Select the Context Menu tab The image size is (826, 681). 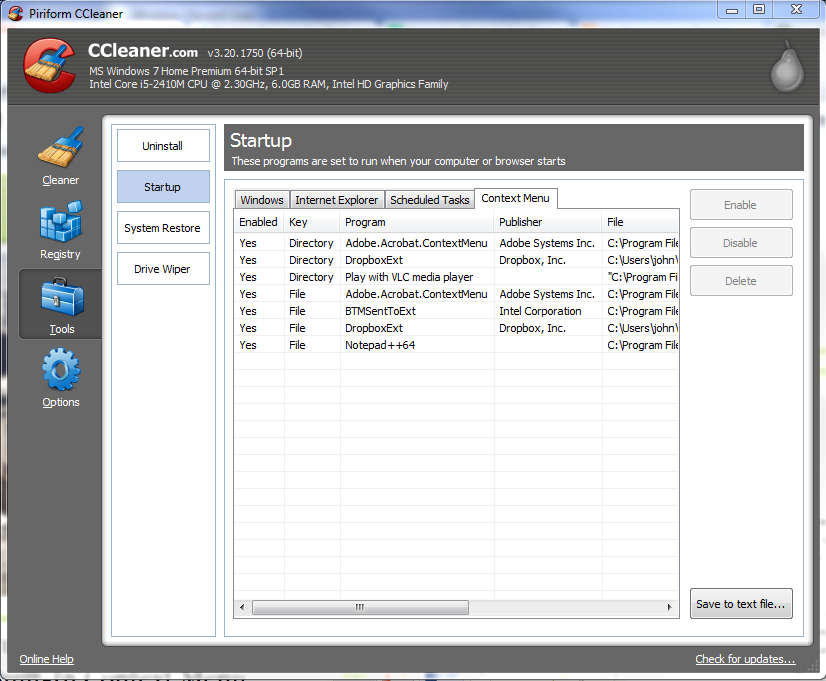coord(516,199)
